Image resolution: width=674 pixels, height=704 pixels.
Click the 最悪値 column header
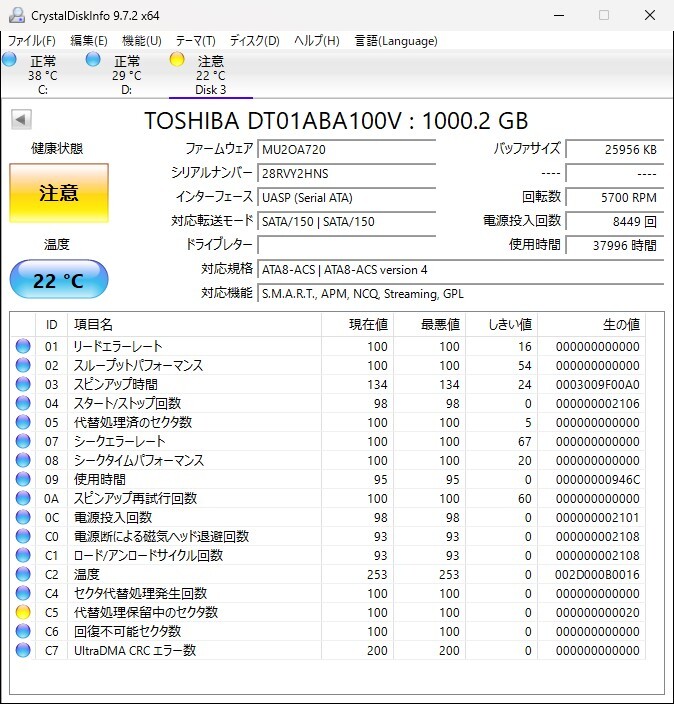pos(430,325)
